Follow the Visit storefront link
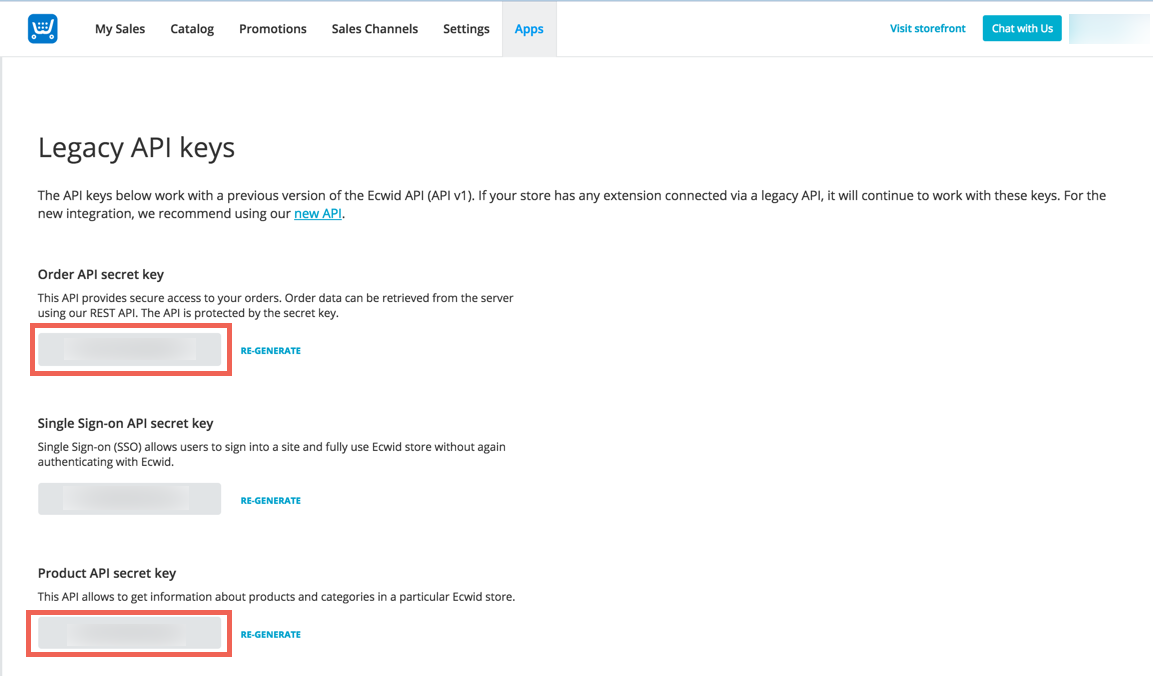The width and height of the screenshot is (1153, 676). click(x=928, y=28)
